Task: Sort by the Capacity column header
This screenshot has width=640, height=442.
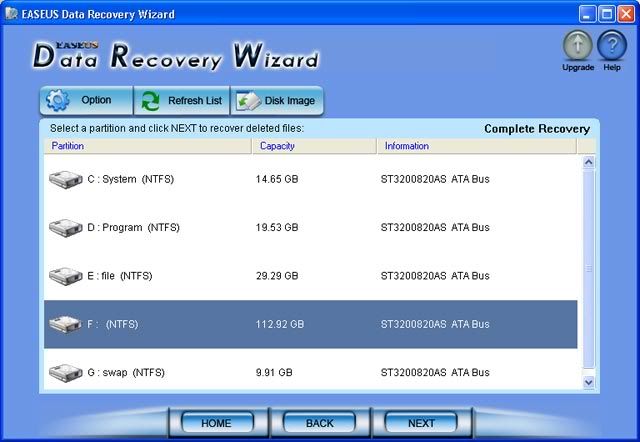Action: point(314,146)
